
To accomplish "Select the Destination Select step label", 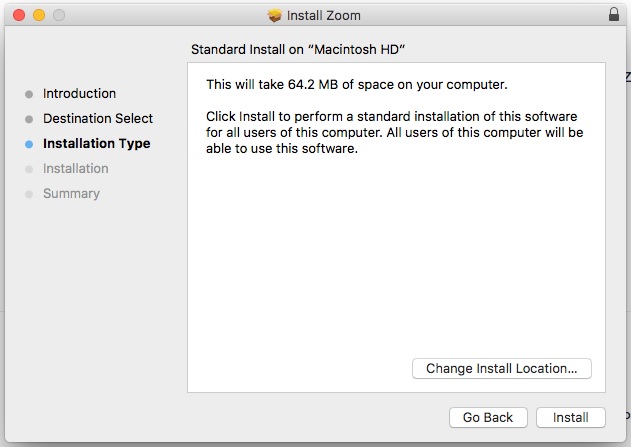I will point(98,119).
